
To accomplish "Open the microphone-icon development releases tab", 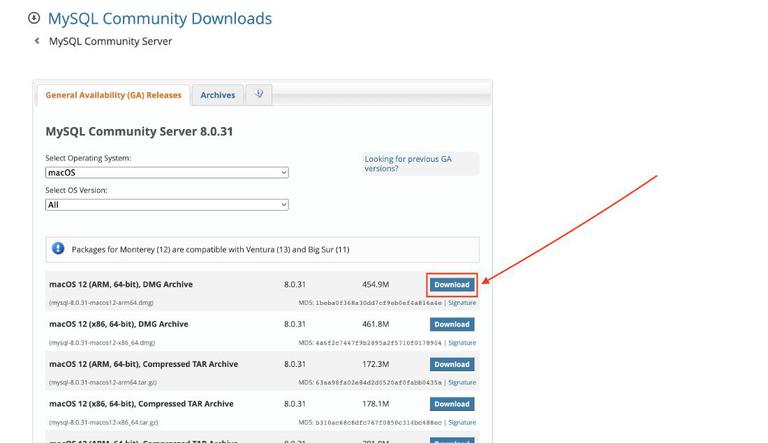I will [259, 94].
